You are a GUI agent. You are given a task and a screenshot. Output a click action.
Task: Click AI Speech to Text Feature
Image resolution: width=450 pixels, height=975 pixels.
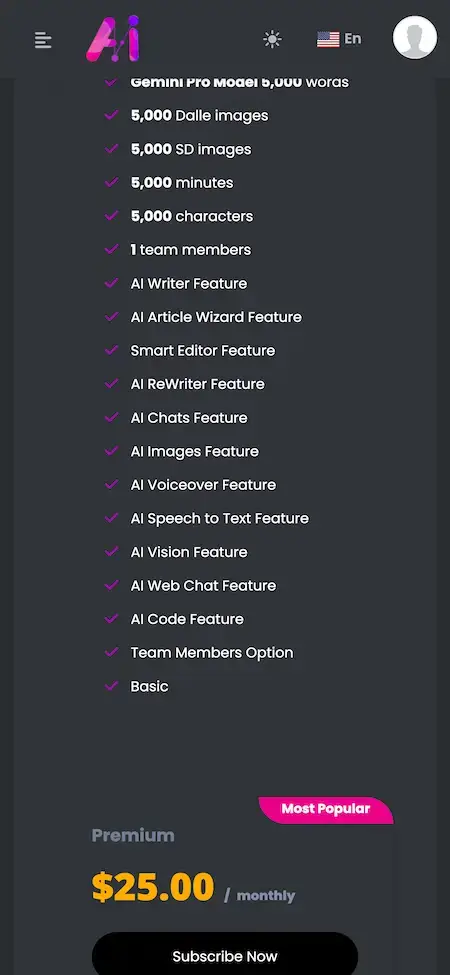(219, 519)
